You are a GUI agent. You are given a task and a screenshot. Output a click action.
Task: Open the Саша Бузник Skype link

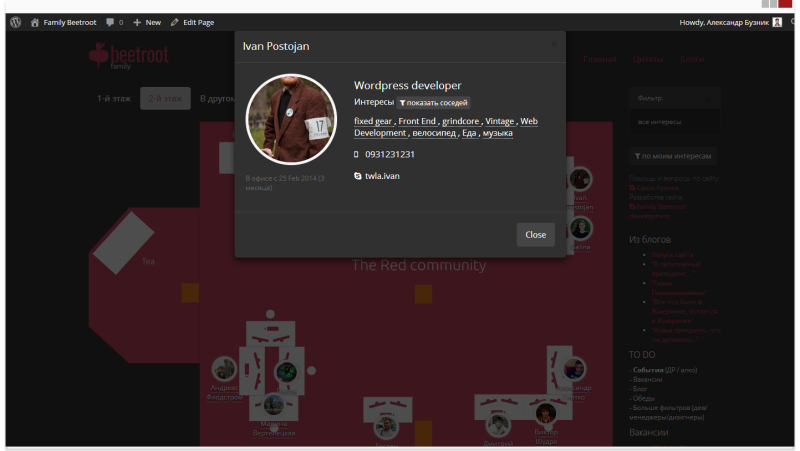tap(655, 188)
